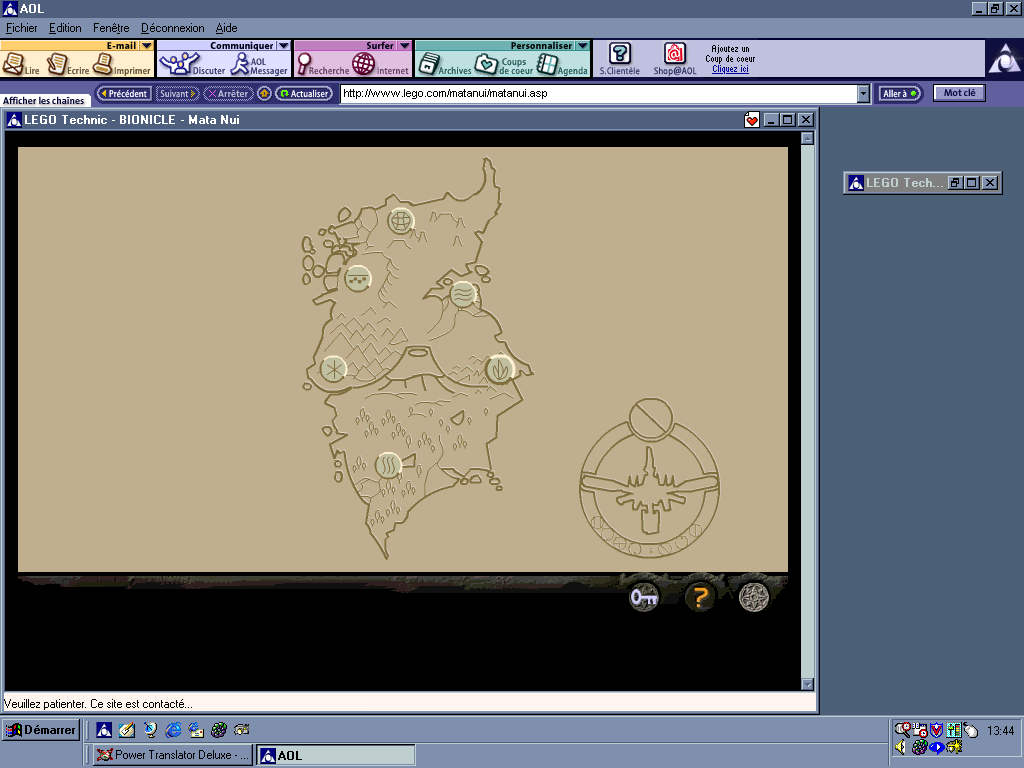Click the Mot clé button
The height and width of the screenshot is (768, 1024).
tap(959, 93)
